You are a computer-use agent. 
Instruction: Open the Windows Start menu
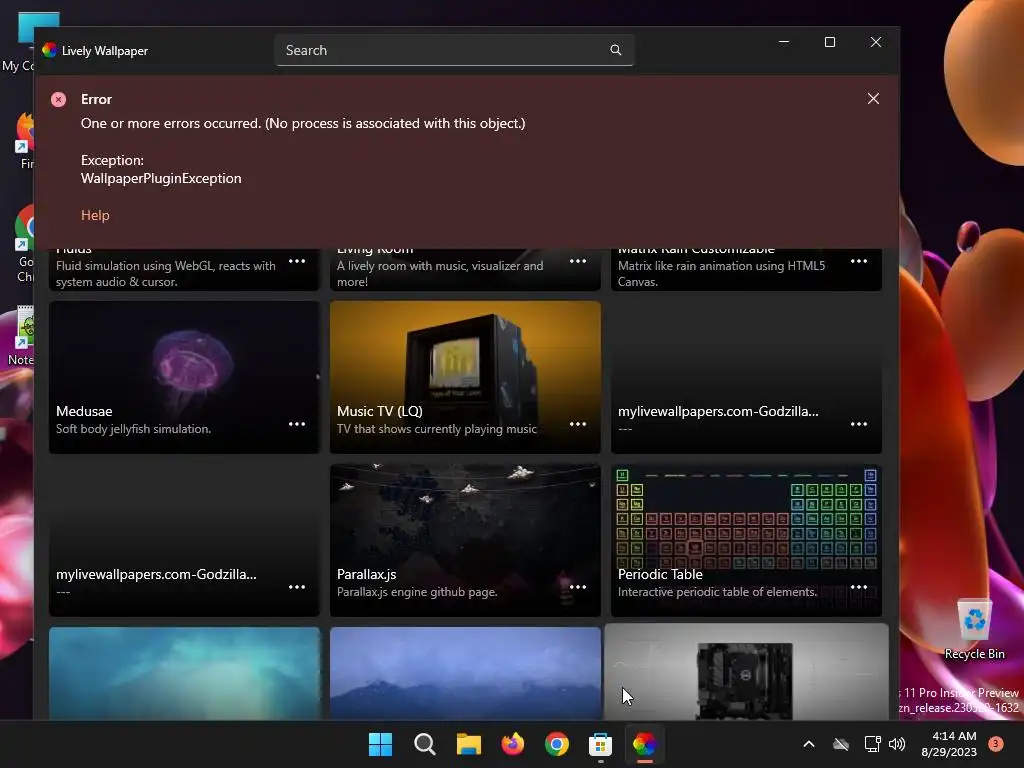(x=380, y=744)
